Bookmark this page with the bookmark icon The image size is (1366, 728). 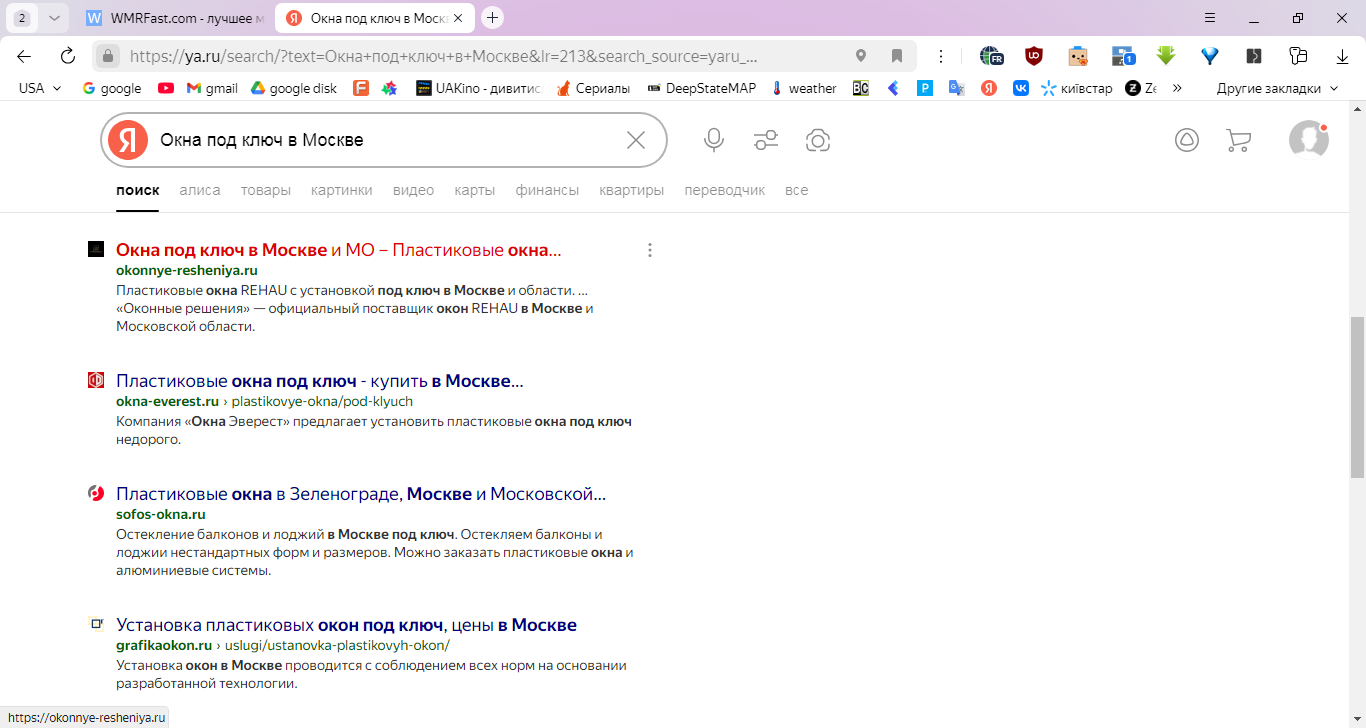[x=897, y=56]
